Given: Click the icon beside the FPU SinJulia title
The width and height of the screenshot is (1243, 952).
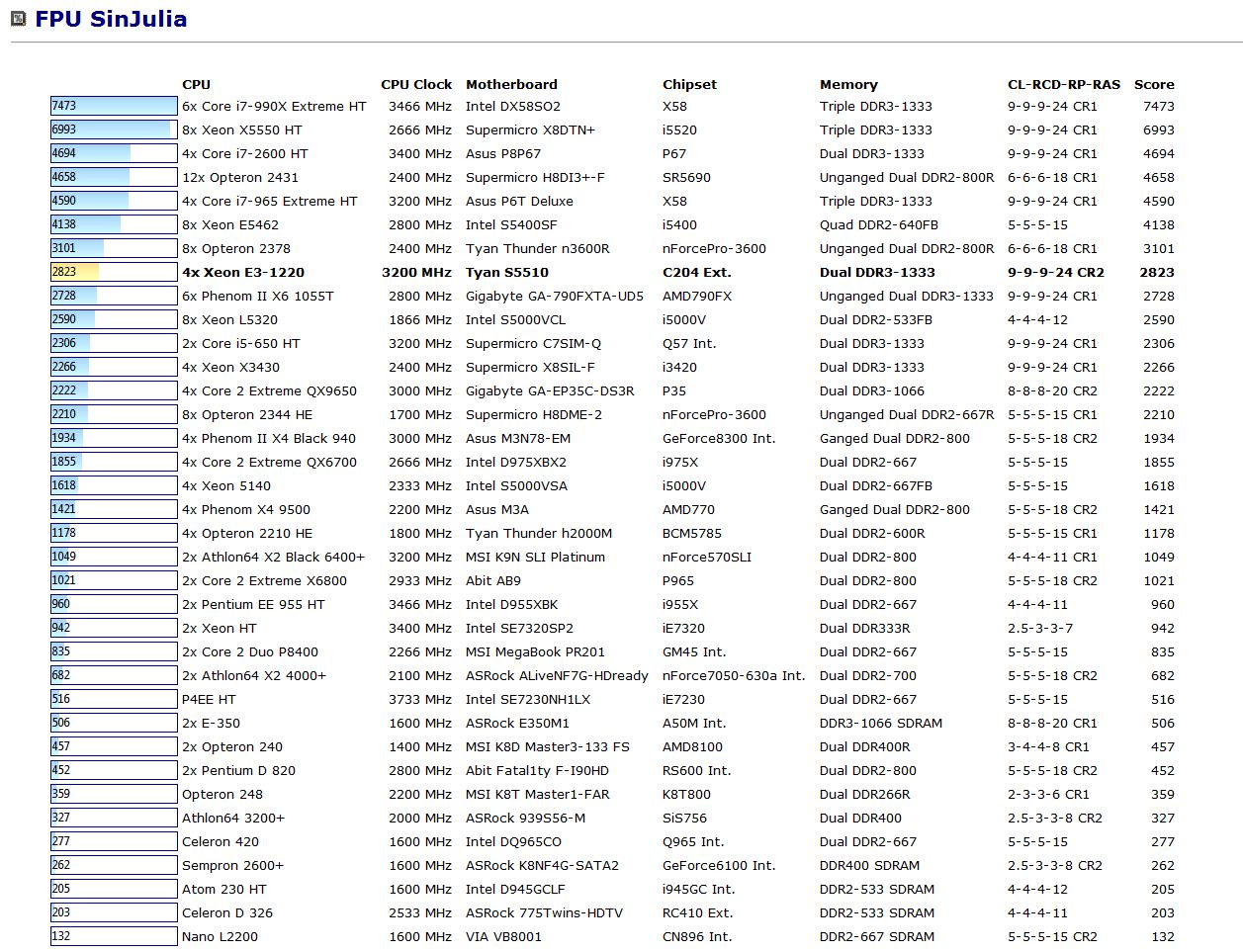Looking at the screenshot, I should point(18,19).
